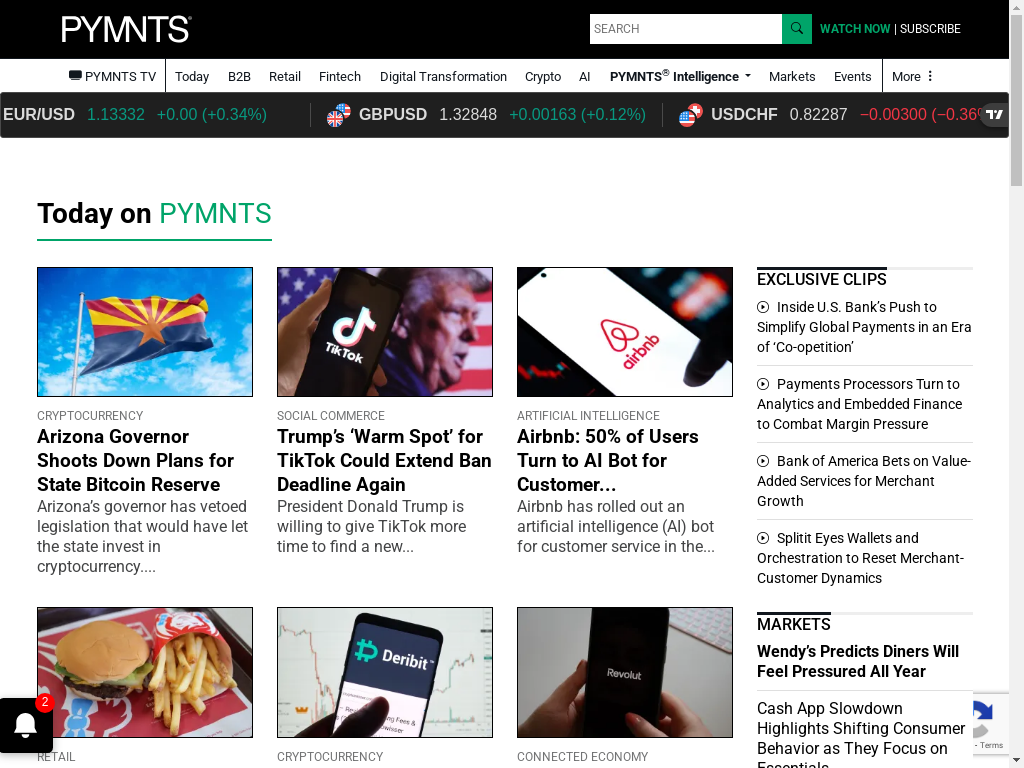This screenshot has width=1024, height=768.
Task: Click play icon beside U.S. Bank clip
Action: coord(763,307)
